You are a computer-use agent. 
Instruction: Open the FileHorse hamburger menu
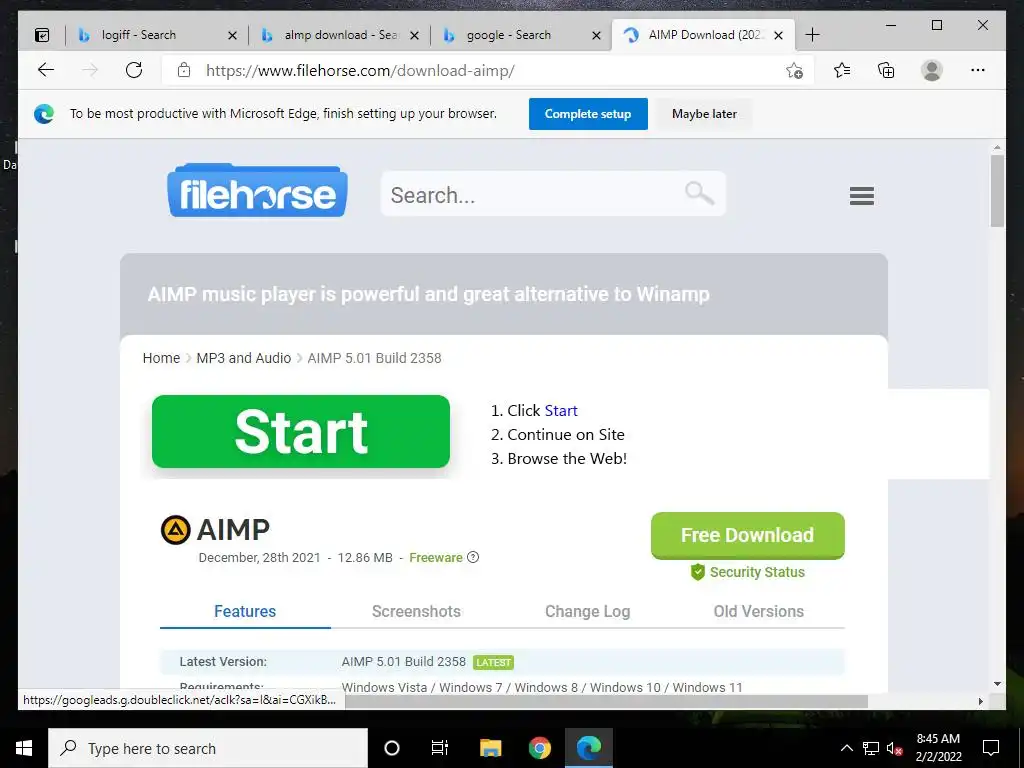(862, 195)
